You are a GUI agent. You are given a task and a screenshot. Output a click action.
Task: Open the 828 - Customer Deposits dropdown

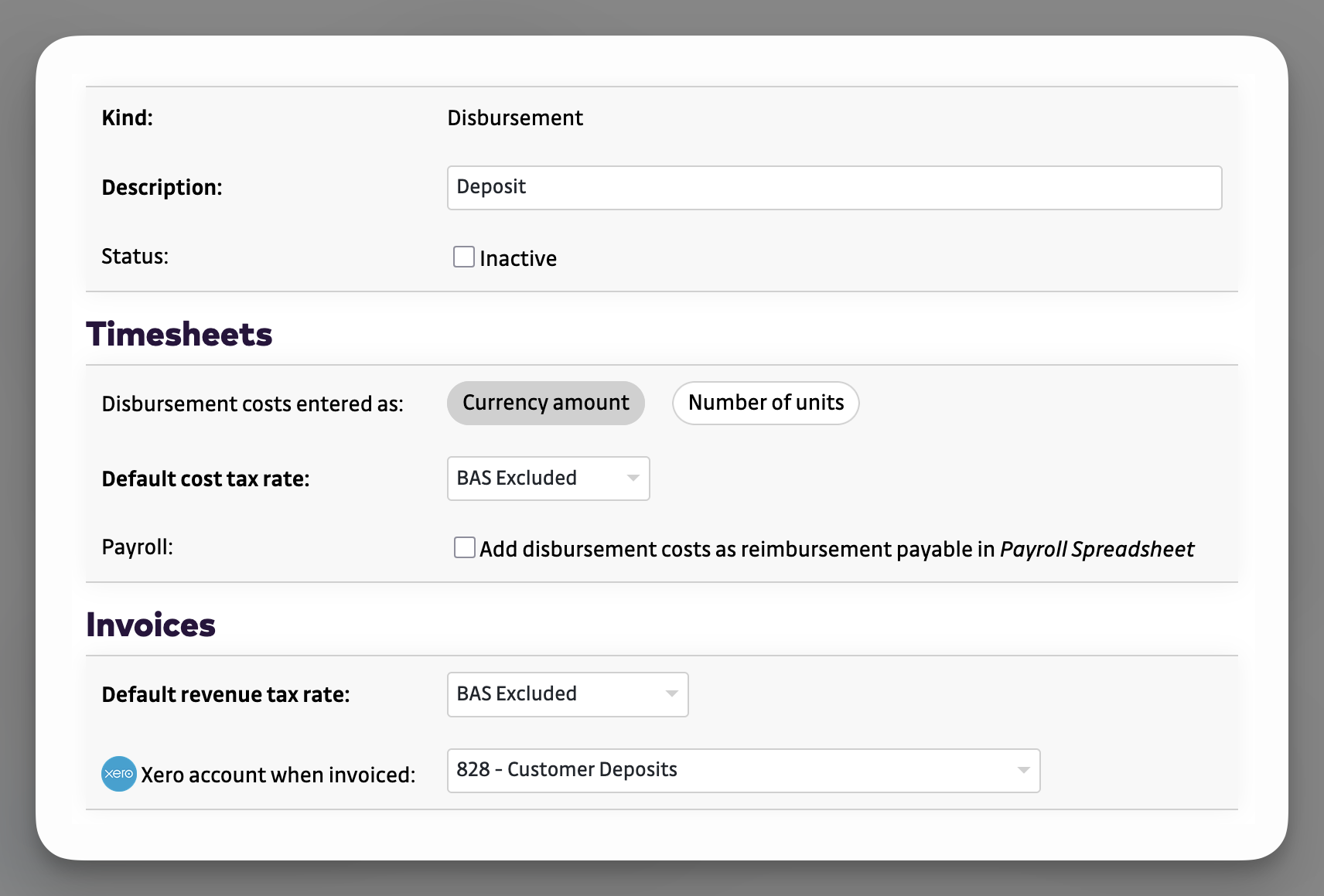coord(742,770)
